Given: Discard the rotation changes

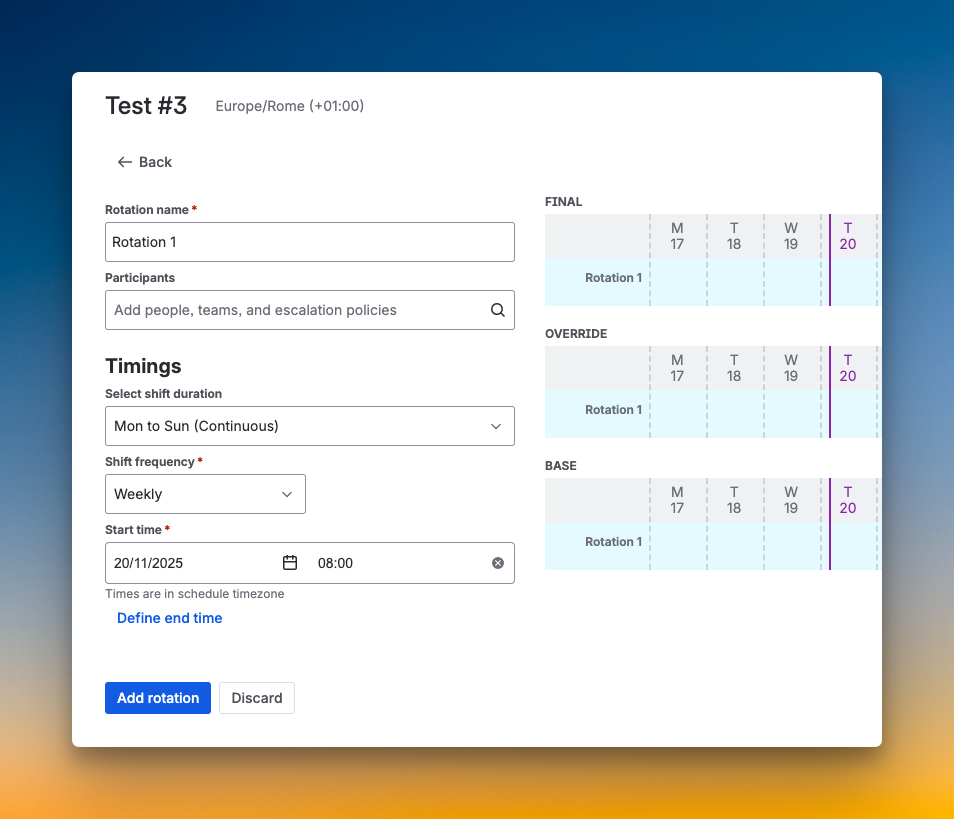Looking at the screenshot, I should [256, 698].
